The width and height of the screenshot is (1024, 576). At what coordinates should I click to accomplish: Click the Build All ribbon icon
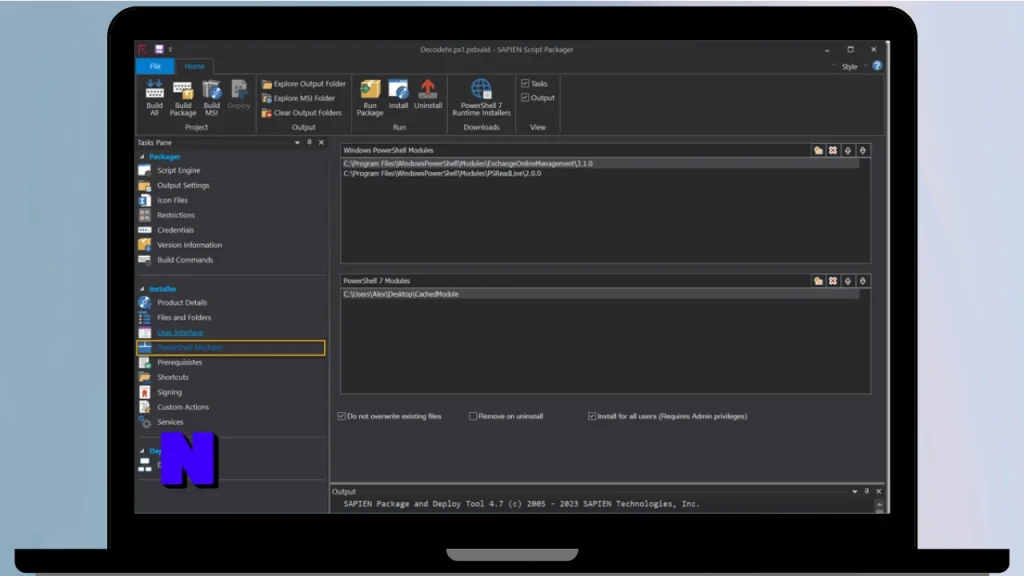tap(154, 97)
